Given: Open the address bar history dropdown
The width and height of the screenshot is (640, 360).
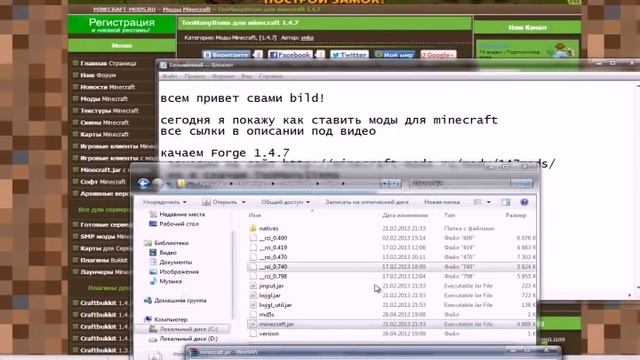Looking at the screenshot, I should pos(384,184).
